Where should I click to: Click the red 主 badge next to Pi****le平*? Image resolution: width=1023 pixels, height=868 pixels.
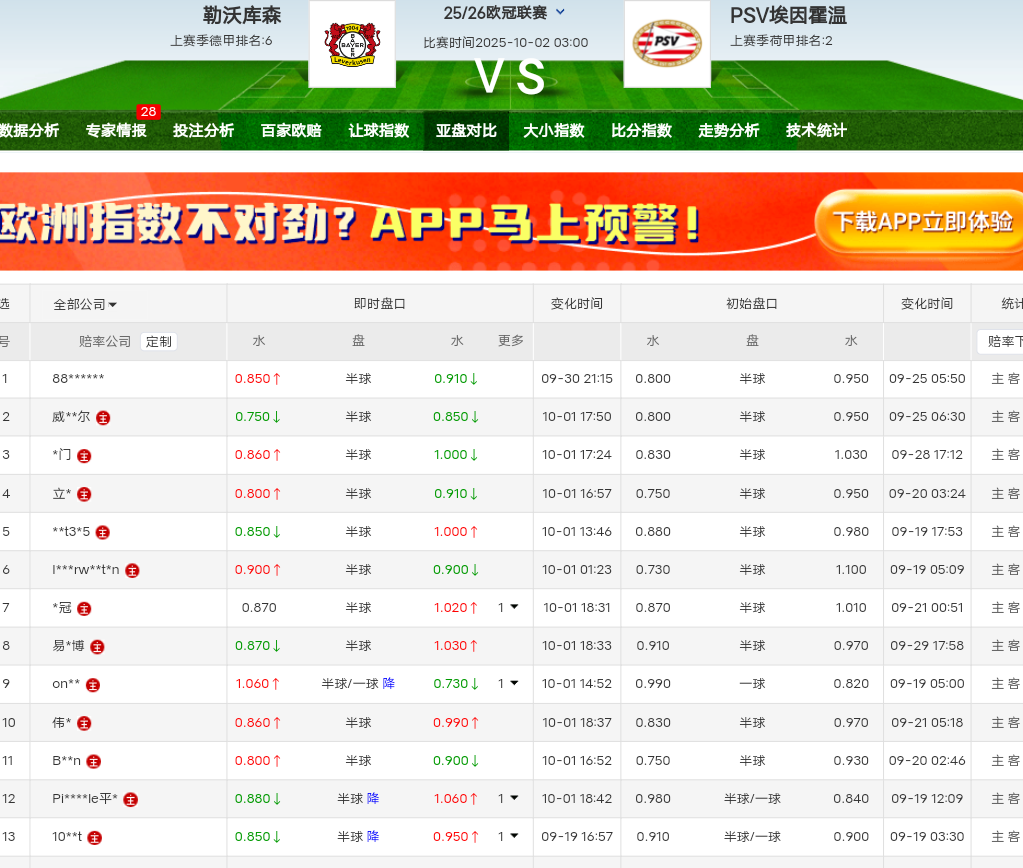click(x=130, y=799)
